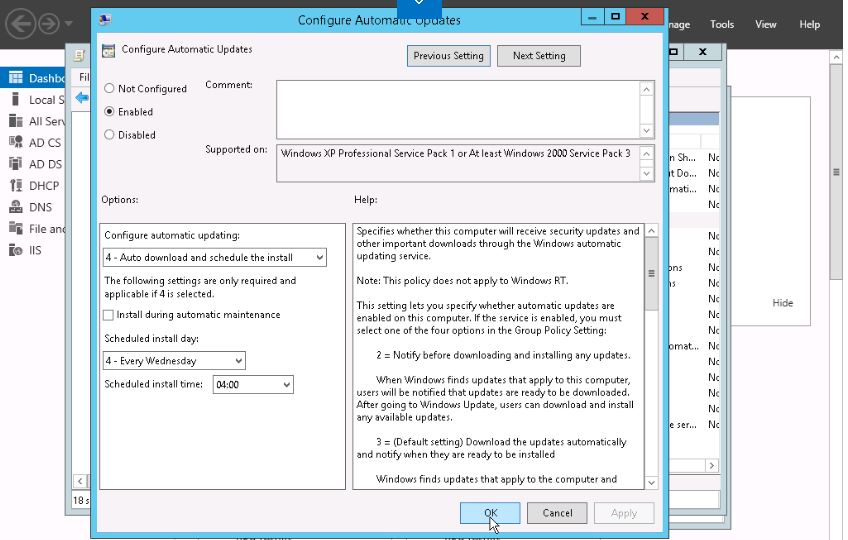Click the policy editor horizontal scroll left arrow

[x=80, y=480]
